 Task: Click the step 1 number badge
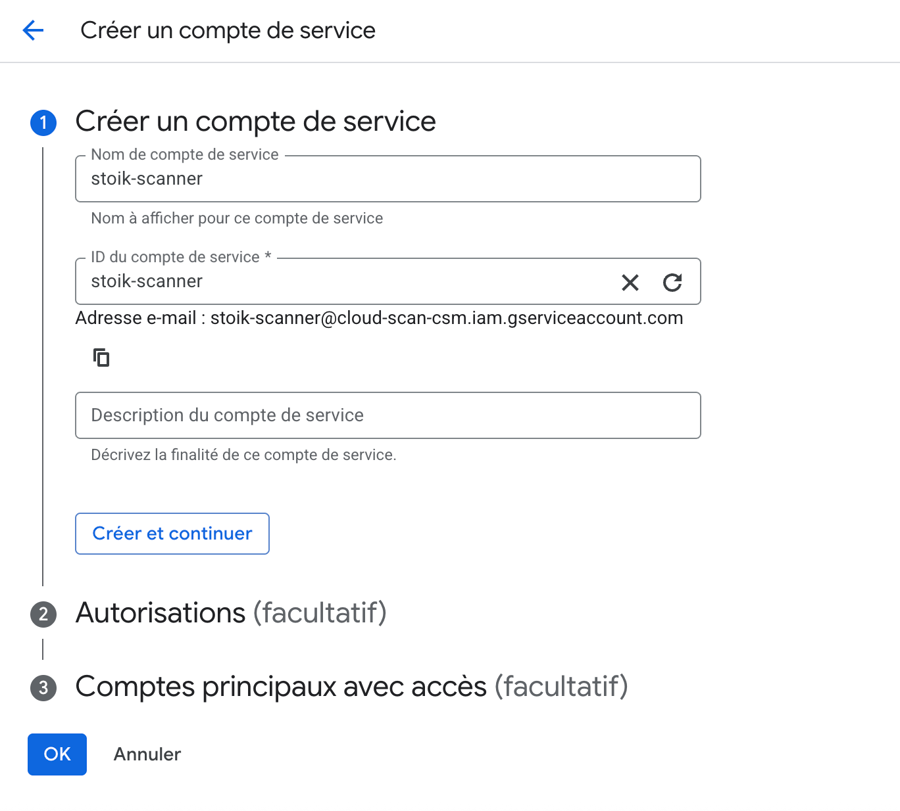(x=43, y=123)
